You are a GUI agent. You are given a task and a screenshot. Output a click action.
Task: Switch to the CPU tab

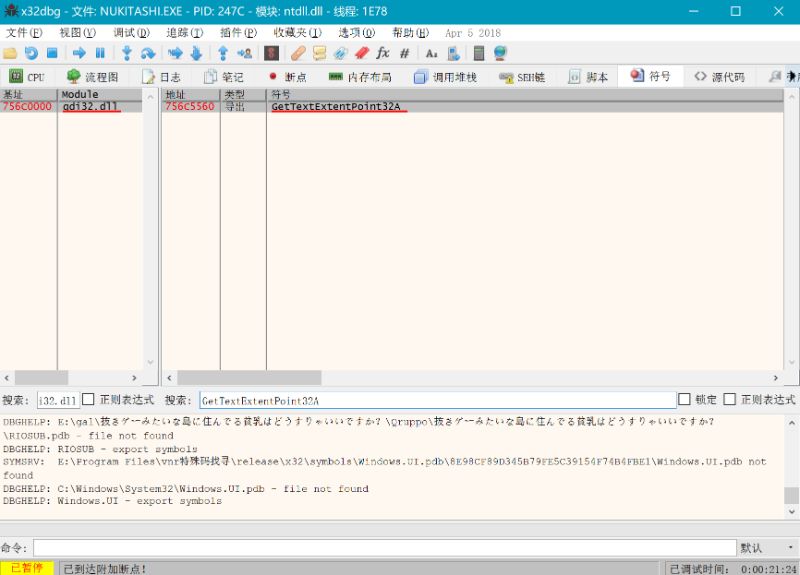pyautogui.click(x=27, y=77)
